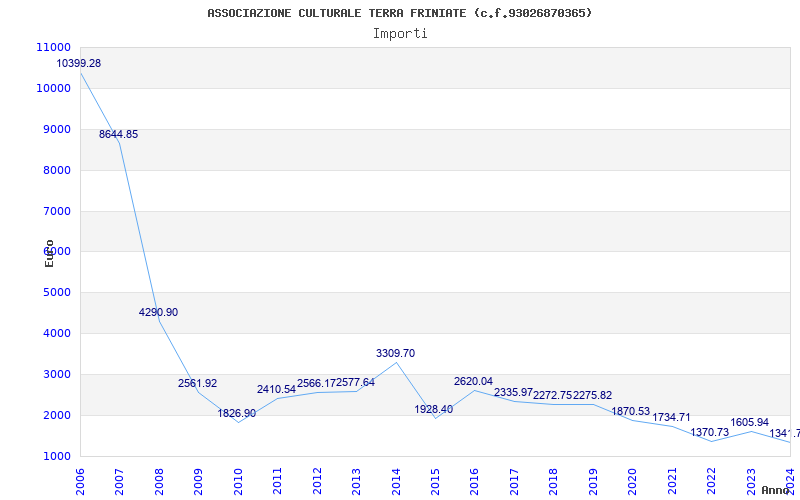This screenshot has height=500, width=800.
Task: Click the 2012 year axis label
Action: 317,482
